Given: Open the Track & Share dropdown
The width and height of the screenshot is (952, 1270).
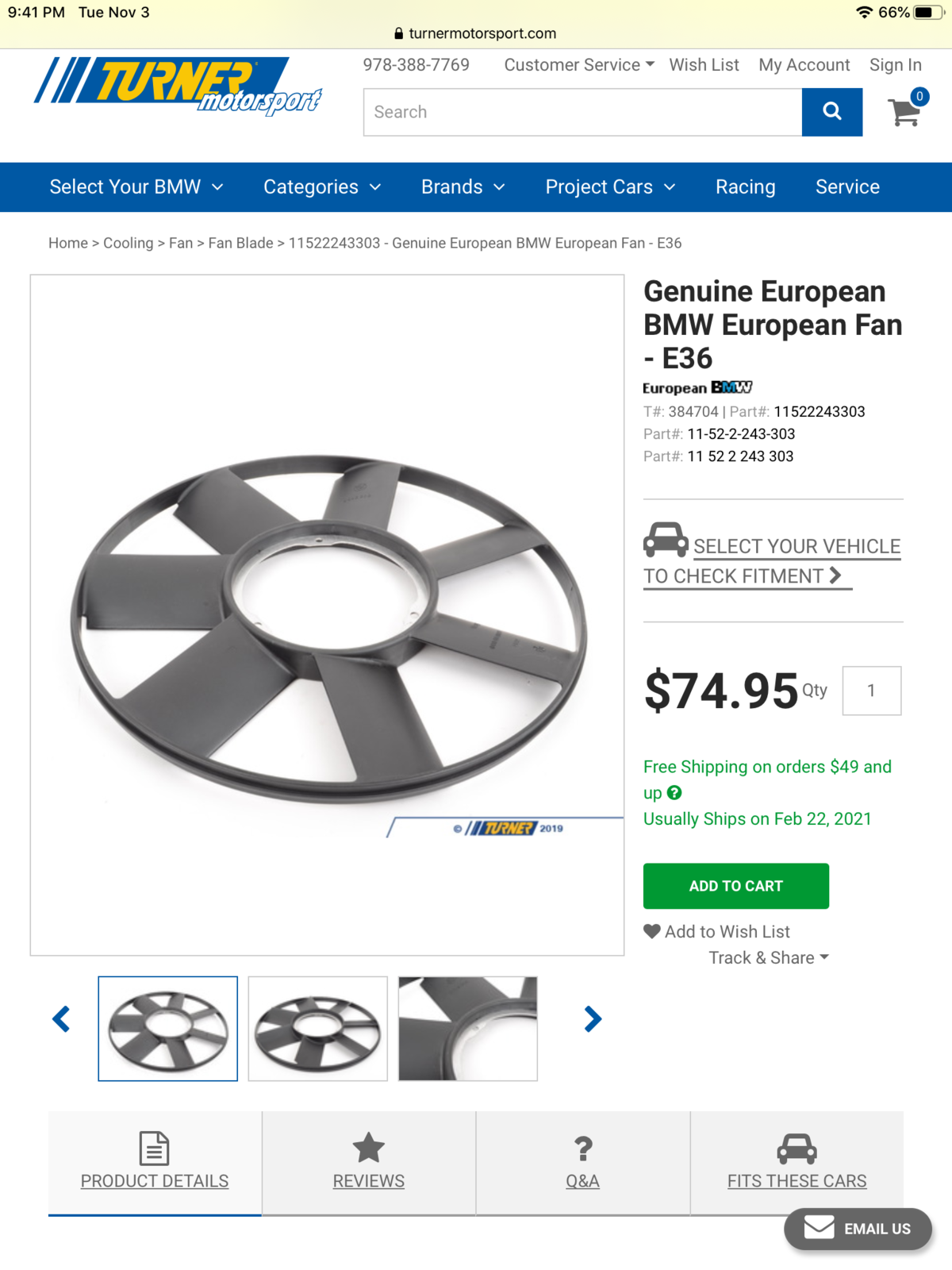Looking at the screenshot, I should 769,958.
